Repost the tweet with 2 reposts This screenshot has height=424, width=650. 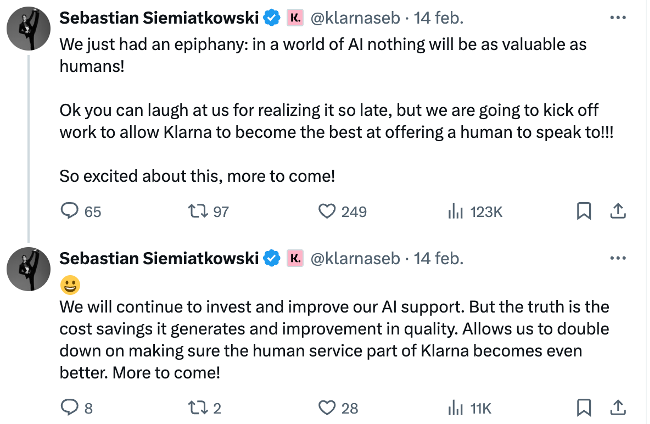(x=205, y=408)
